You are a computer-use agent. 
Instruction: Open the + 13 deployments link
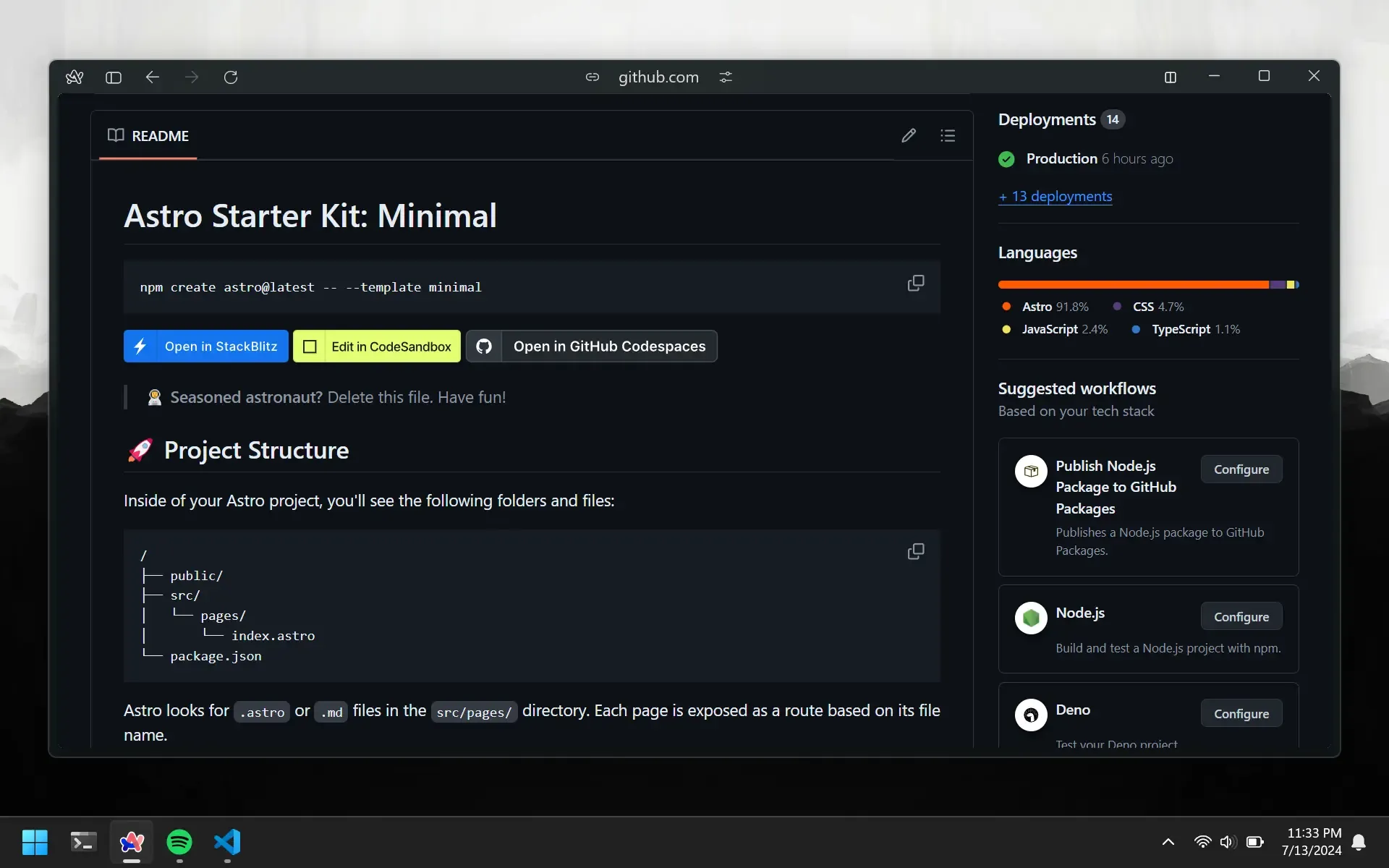coord(1055,196)
